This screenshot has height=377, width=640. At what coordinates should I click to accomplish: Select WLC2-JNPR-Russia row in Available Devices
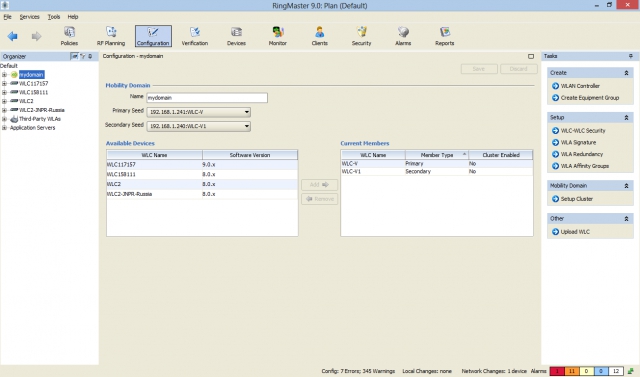click(202, 194)
